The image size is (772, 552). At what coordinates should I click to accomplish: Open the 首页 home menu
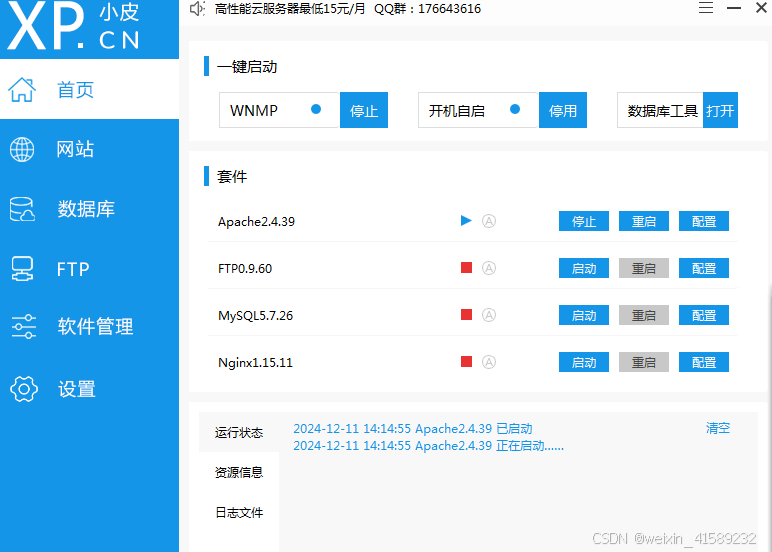[89, 89]
